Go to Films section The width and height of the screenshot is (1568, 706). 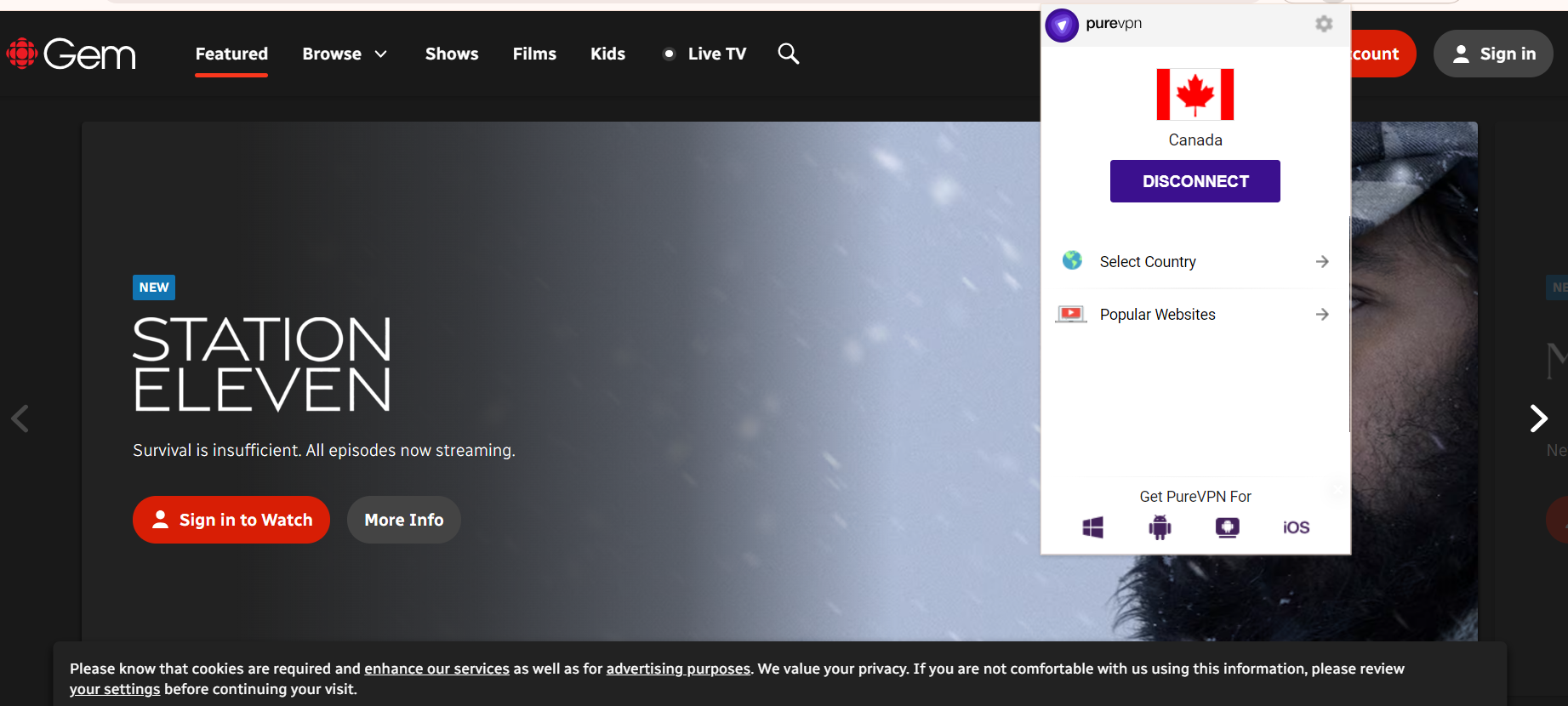tap(534, 54)
